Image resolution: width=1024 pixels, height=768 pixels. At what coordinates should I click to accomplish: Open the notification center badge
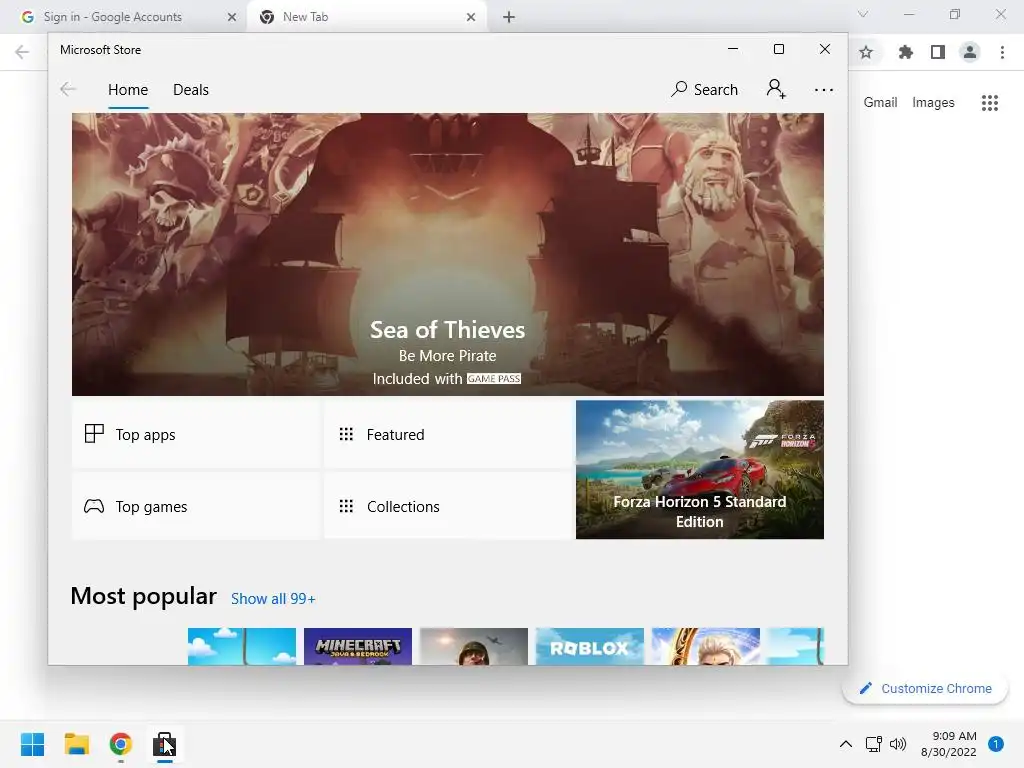click(996, 744)
